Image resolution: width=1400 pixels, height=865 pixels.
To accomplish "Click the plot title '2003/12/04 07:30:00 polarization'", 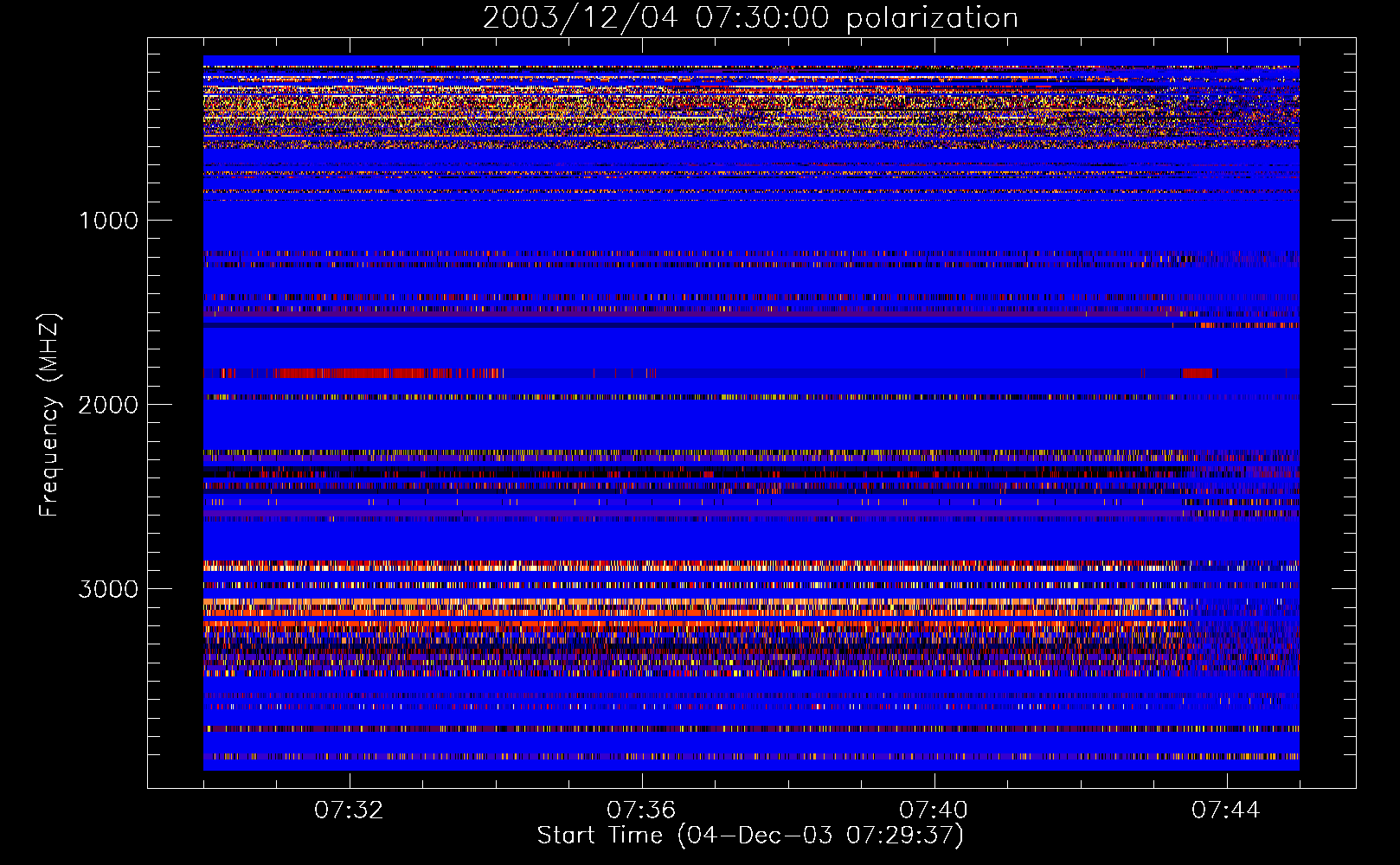I will [750, 17].
